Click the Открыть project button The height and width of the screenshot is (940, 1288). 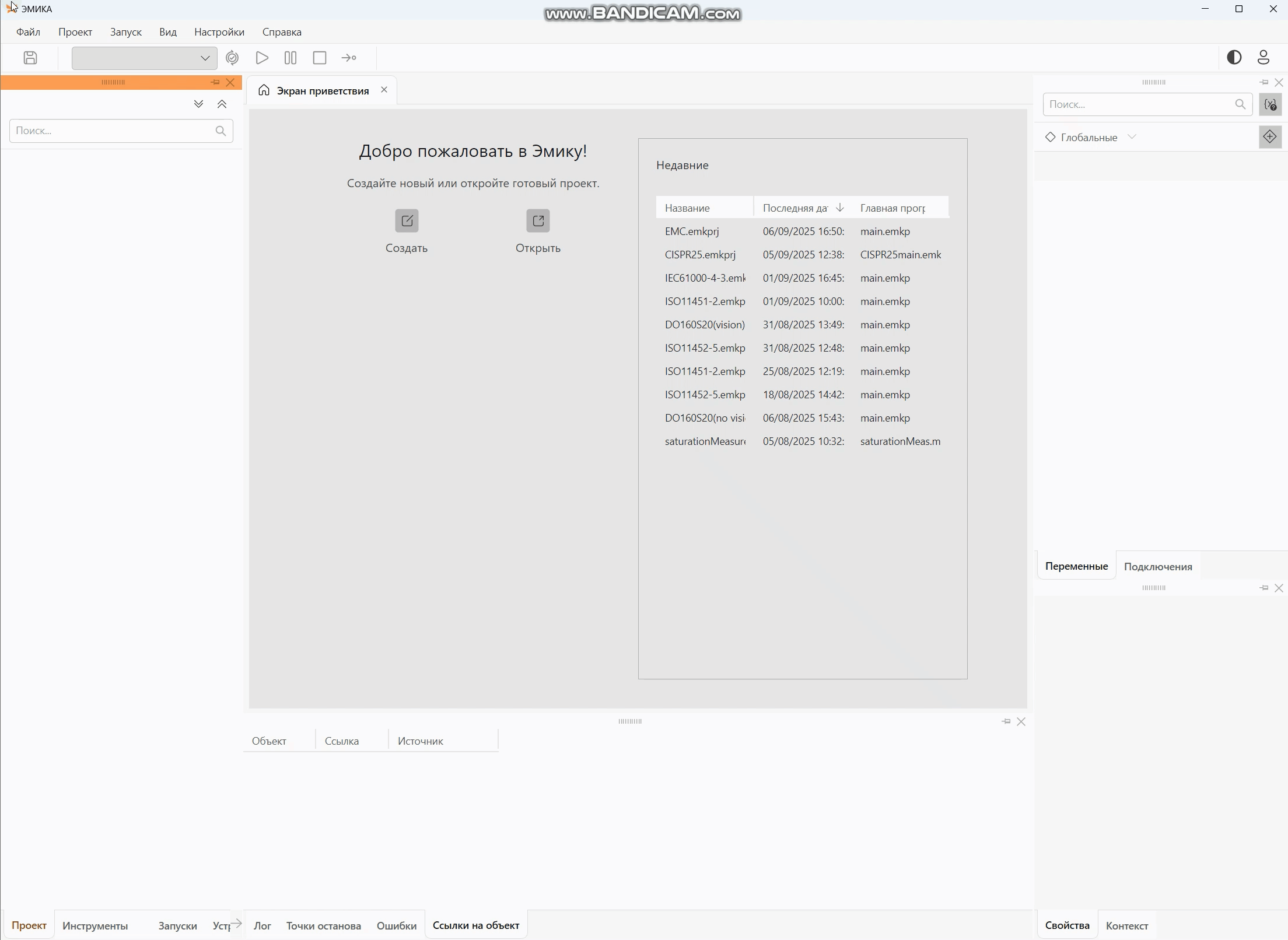click(538, 232)
